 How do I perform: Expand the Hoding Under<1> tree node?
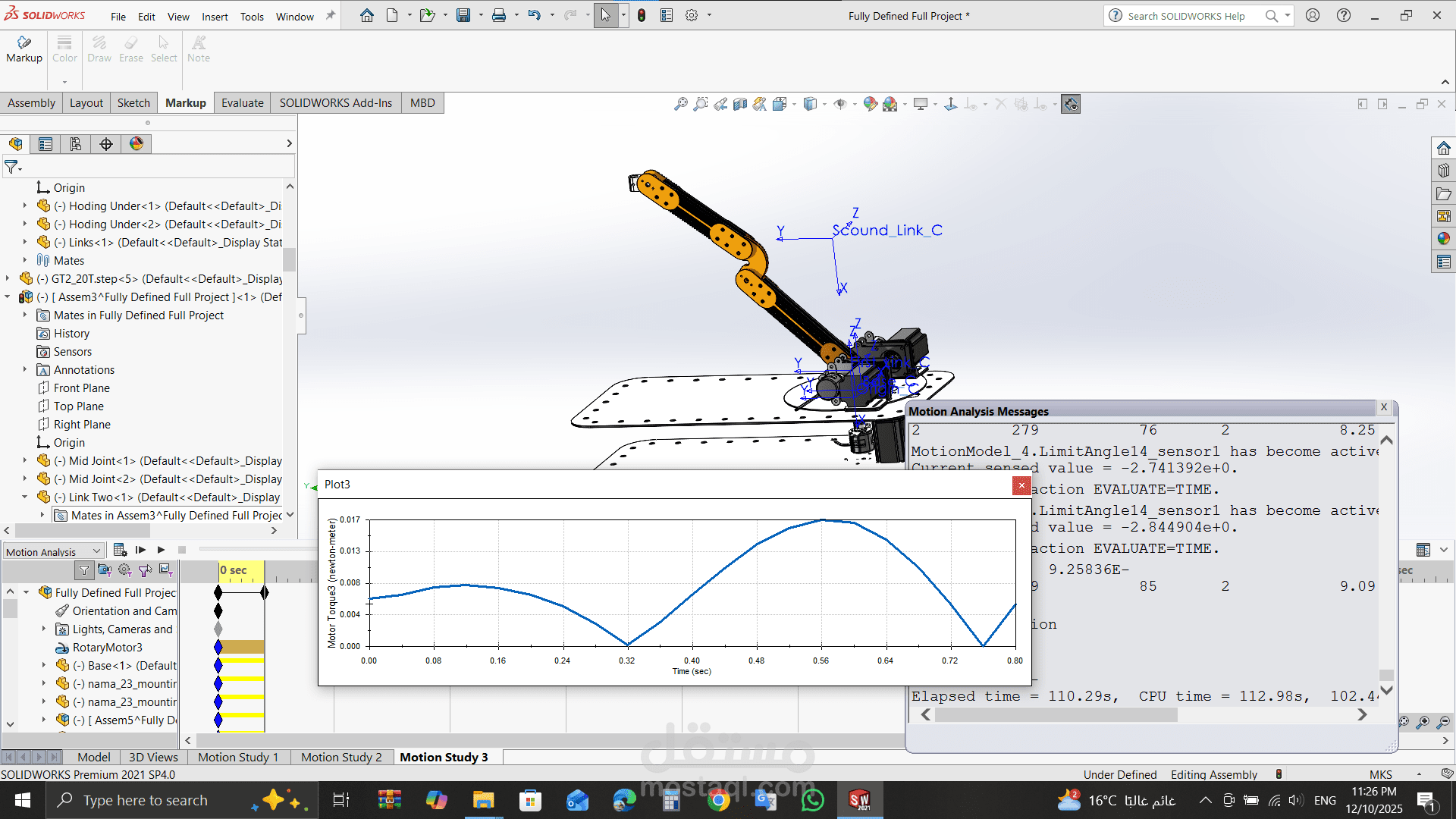point(25,206)
